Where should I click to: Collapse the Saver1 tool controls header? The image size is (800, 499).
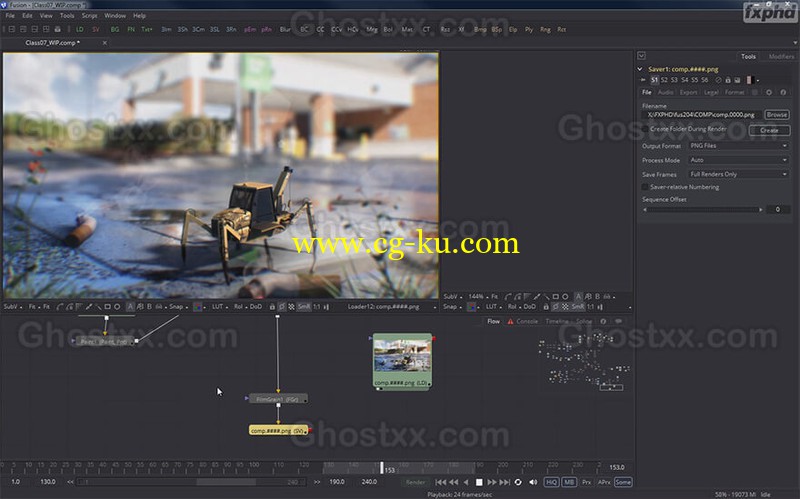[x=640, y=69]
